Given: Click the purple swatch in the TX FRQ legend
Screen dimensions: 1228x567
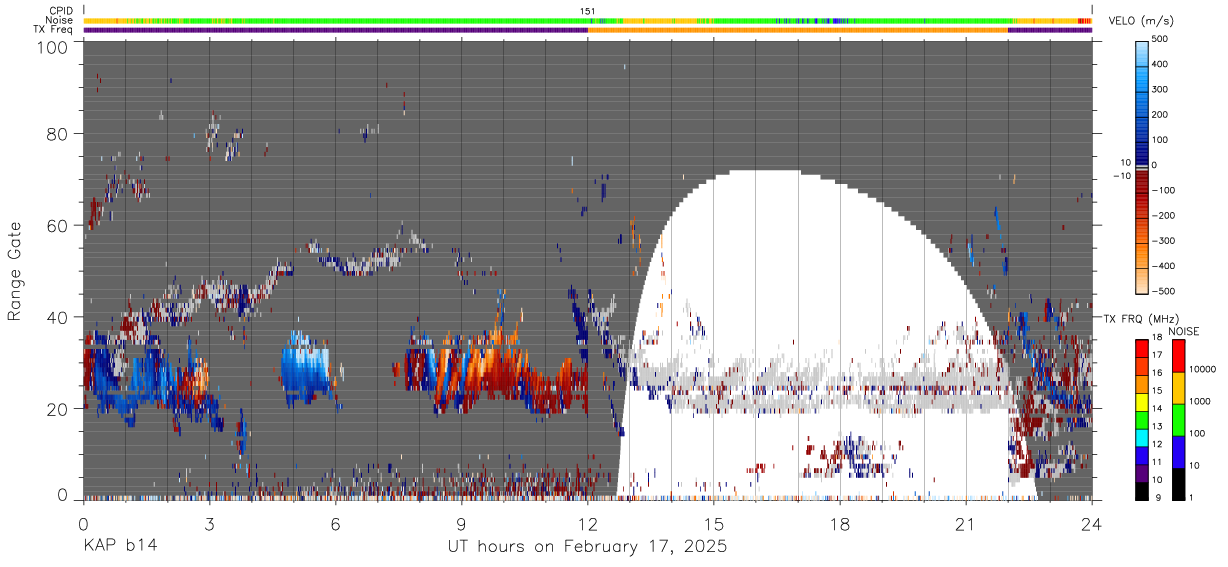Looking at the screenshot, I should click(x=1142, y=473).
